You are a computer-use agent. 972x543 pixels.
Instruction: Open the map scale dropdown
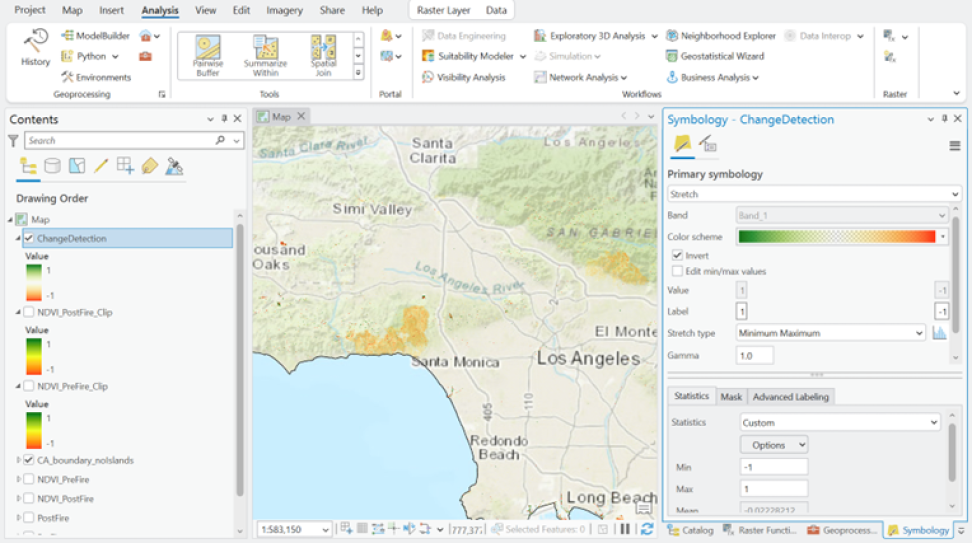(x=325, y=530)
